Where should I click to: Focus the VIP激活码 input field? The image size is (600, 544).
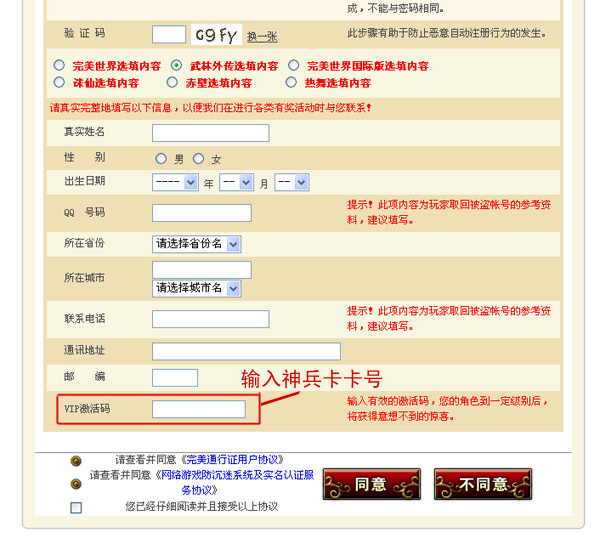tap(198, 409)
